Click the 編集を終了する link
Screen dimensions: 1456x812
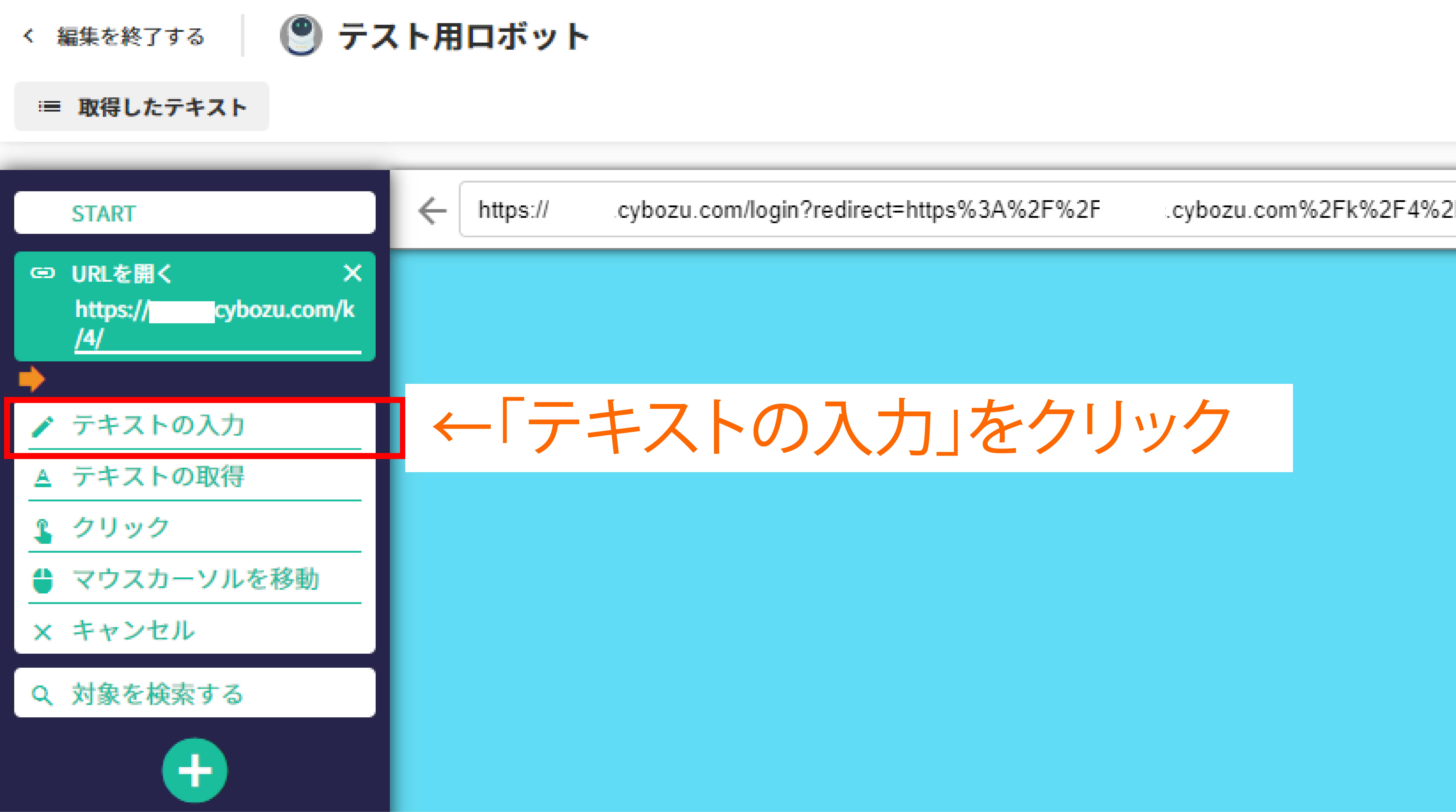(x=130, y=37)
